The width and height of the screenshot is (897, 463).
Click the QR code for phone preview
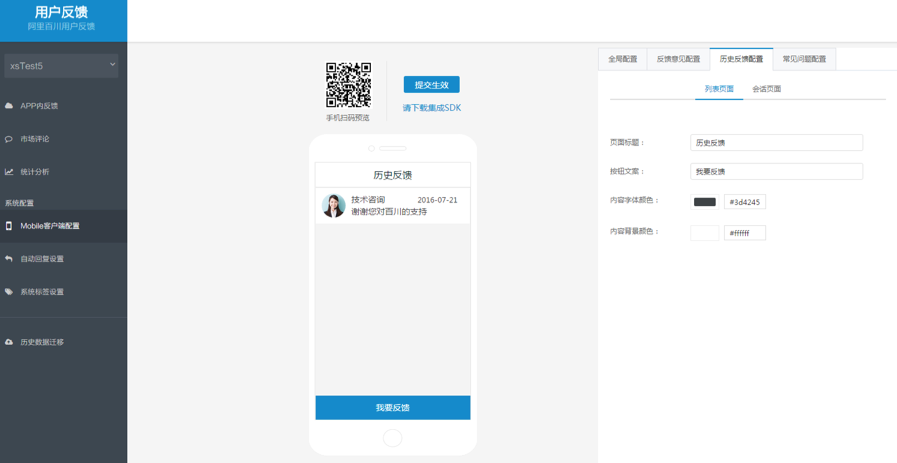coord(348,85)
